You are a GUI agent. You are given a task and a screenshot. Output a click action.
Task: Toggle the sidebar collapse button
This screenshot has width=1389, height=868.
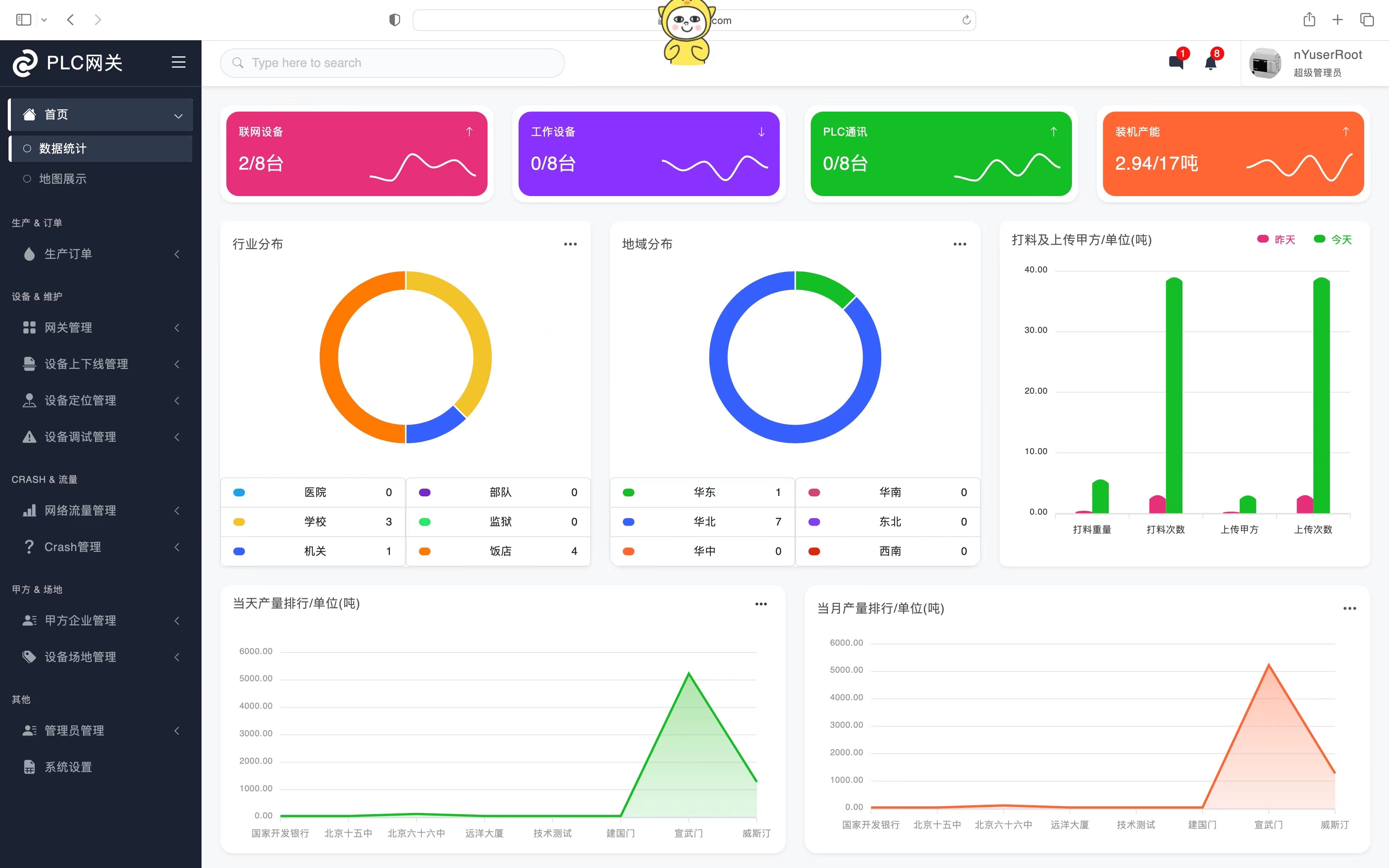(178, 62)
